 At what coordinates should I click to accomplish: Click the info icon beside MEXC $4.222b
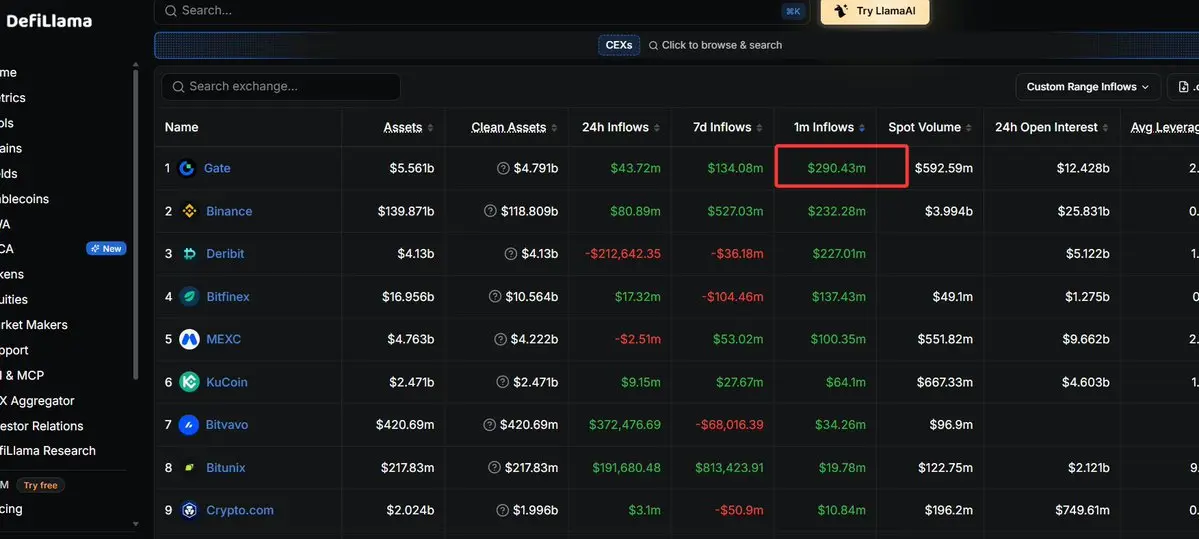[501, 339]
